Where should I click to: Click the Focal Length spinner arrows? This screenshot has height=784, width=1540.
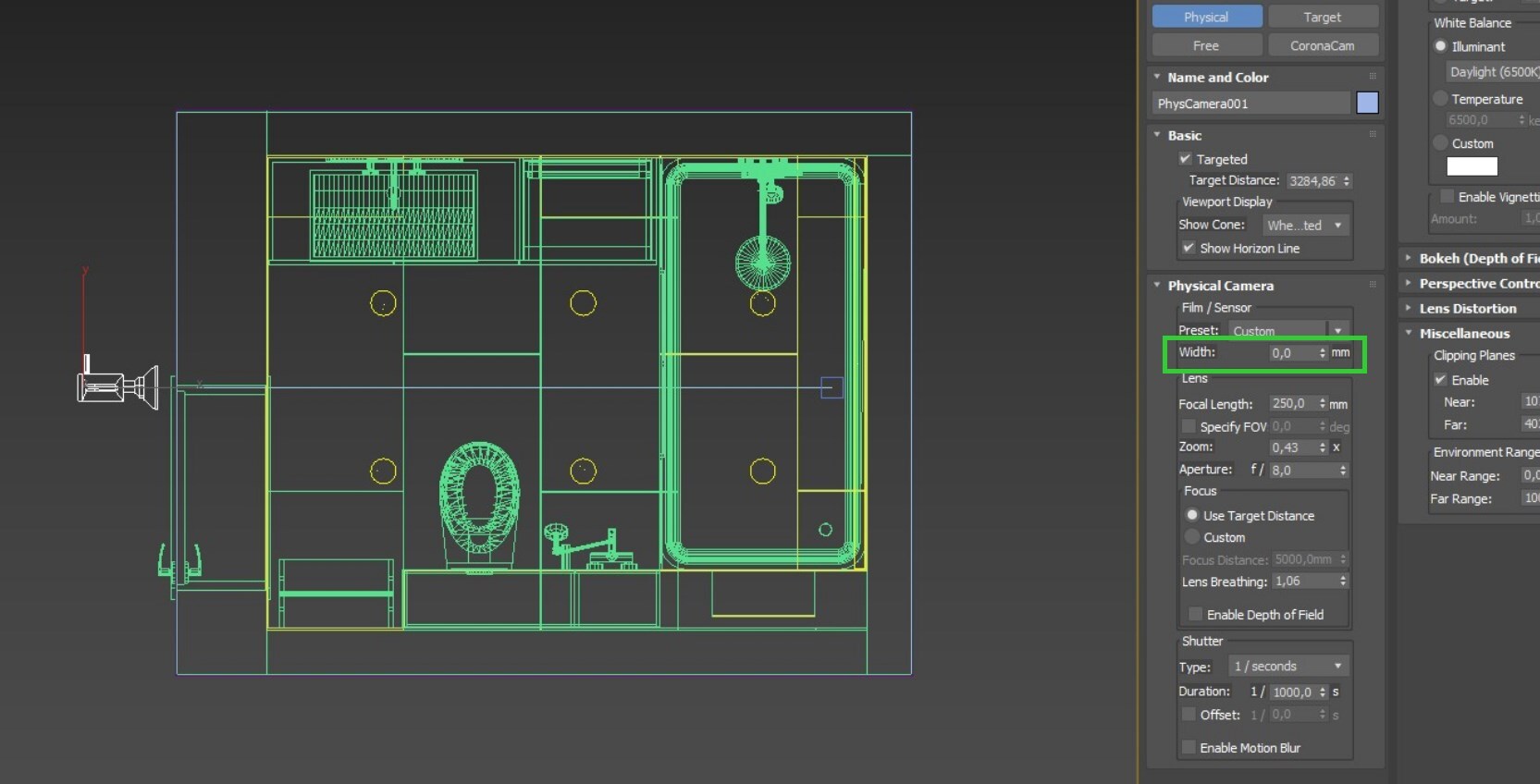tap(1323, 403)
